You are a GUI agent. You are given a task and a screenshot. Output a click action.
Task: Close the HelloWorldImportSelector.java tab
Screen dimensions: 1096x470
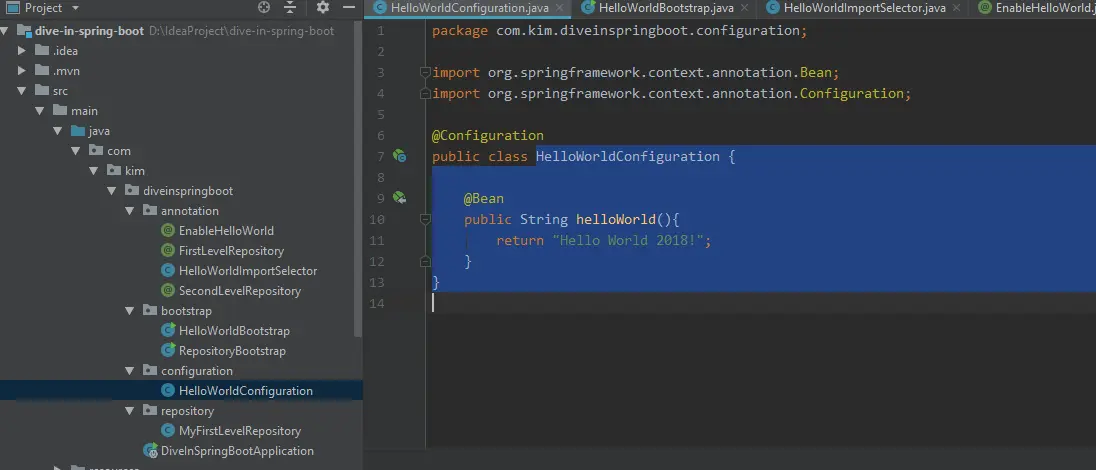pos(956,8)
